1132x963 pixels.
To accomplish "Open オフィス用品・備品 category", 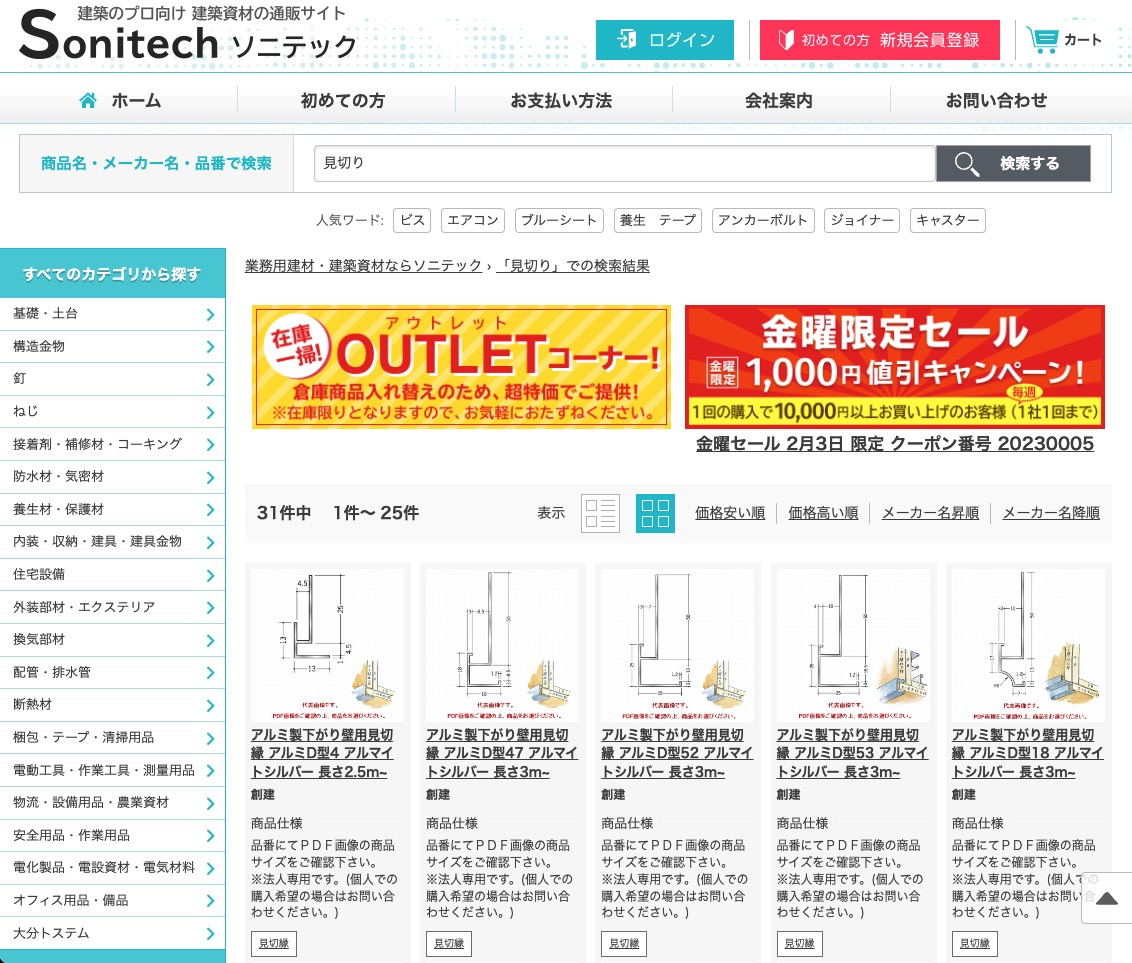I will [x=113, y=900].
